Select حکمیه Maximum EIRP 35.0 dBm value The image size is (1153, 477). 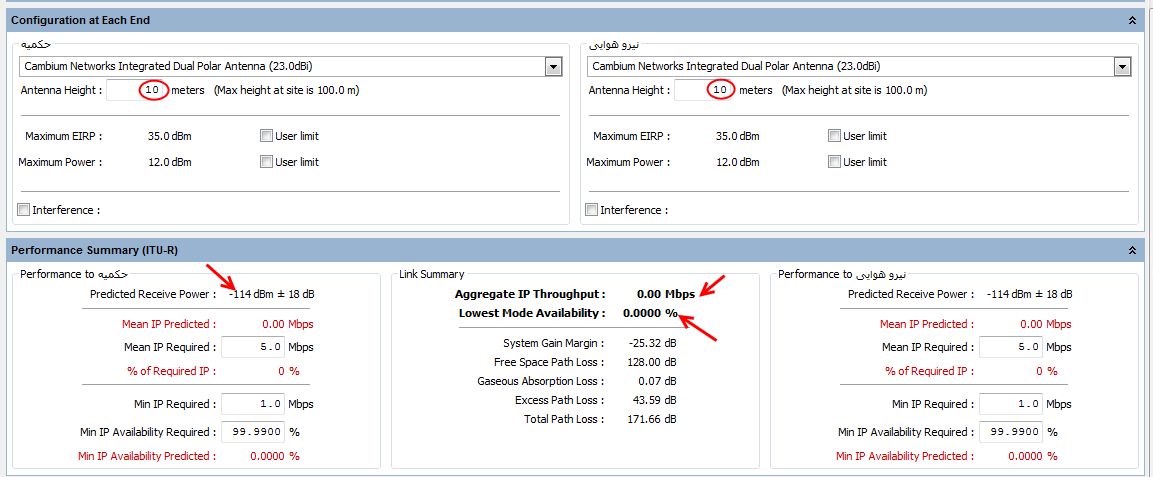[x=170, y=136]
